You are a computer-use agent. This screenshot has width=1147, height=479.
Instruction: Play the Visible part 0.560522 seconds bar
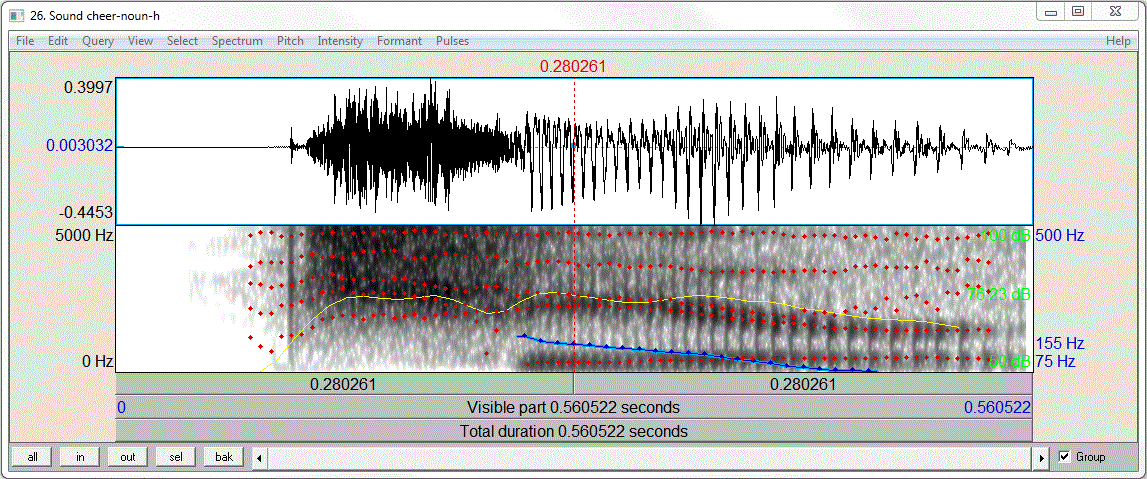click(x=574, y=407)
